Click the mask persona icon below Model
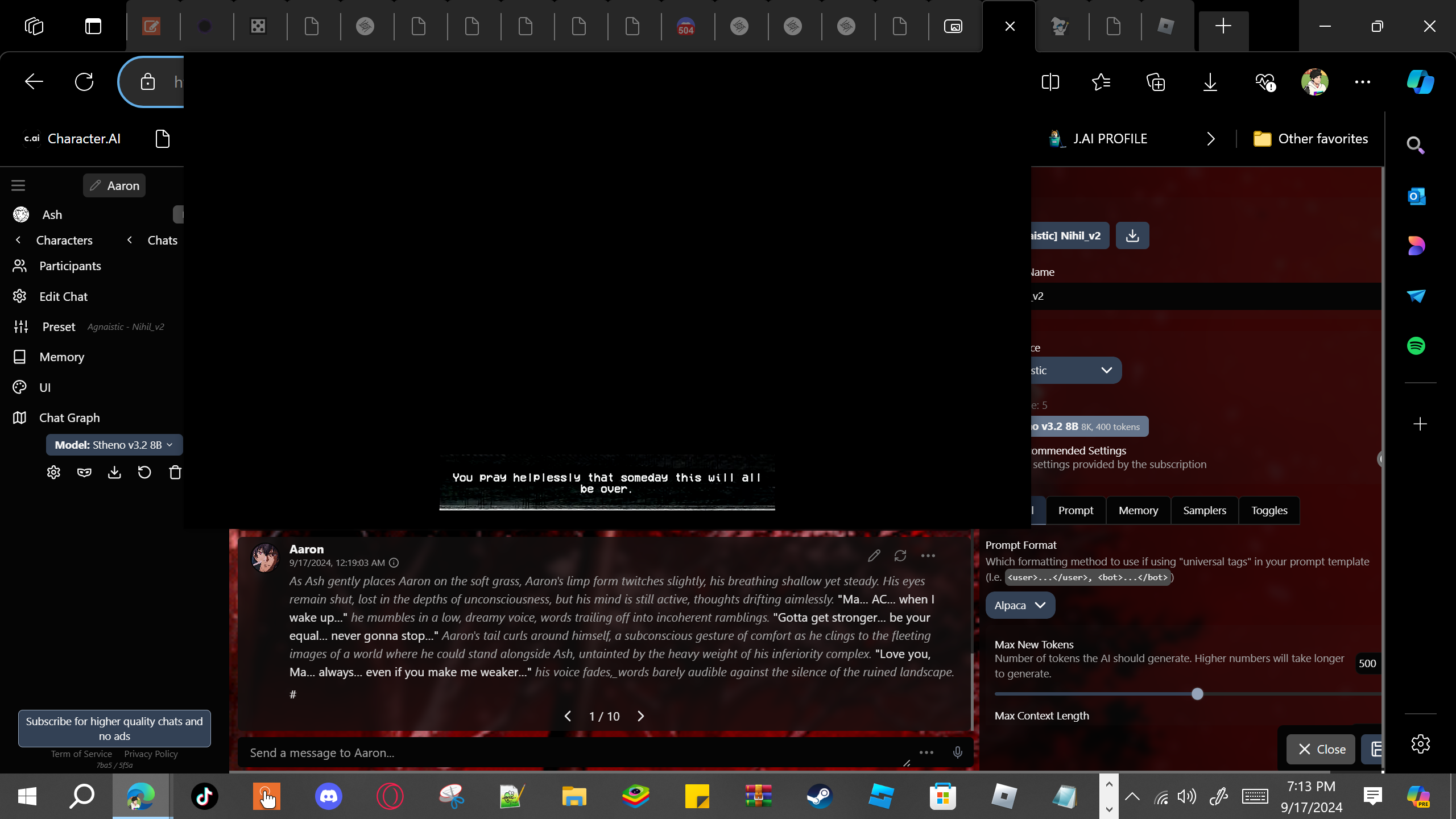Image resolution: width=1456 pixels, height=819 pixels. 84,473
